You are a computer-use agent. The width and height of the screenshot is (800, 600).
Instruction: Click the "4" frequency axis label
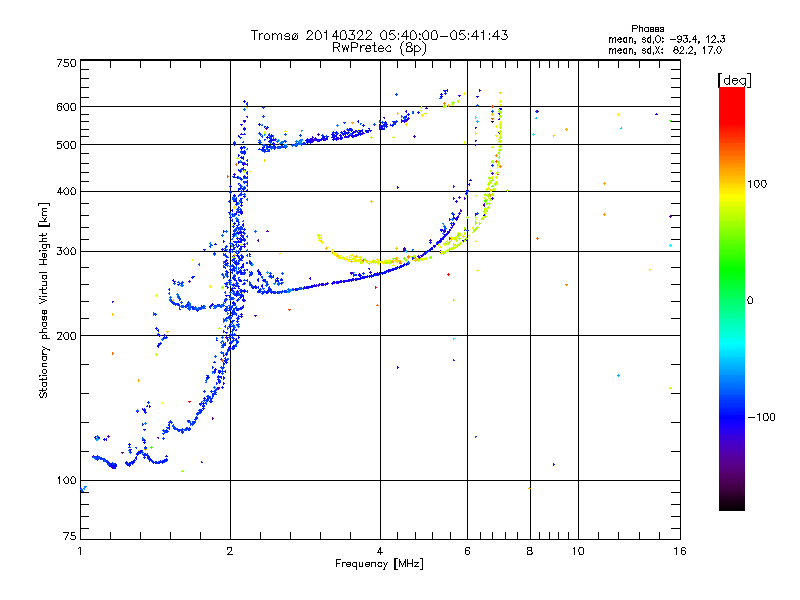(380, 551)
